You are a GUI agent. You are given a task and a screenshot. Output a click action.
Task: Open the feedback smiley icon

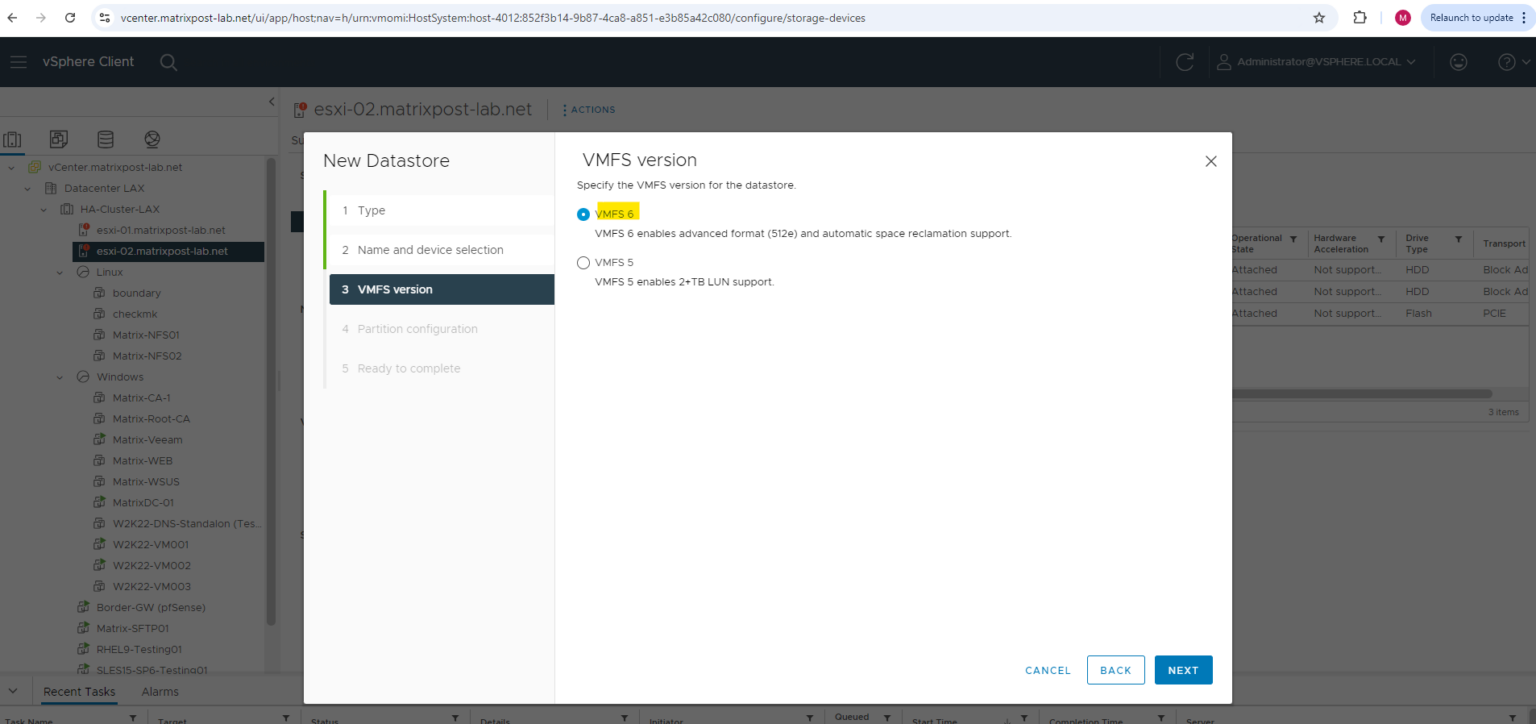pyautogui.click(x=1458, y=62)
